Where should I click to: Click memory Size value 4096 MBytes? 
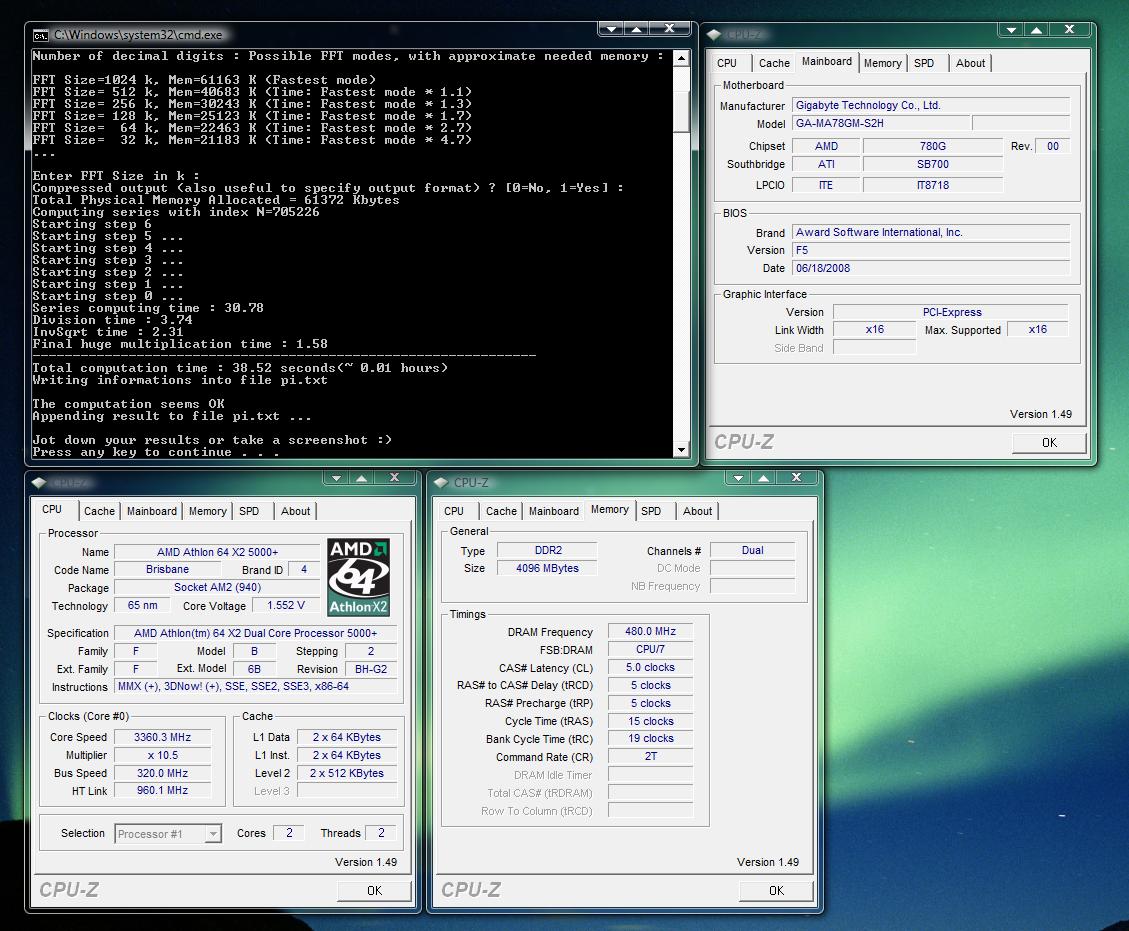click(547, 568)
